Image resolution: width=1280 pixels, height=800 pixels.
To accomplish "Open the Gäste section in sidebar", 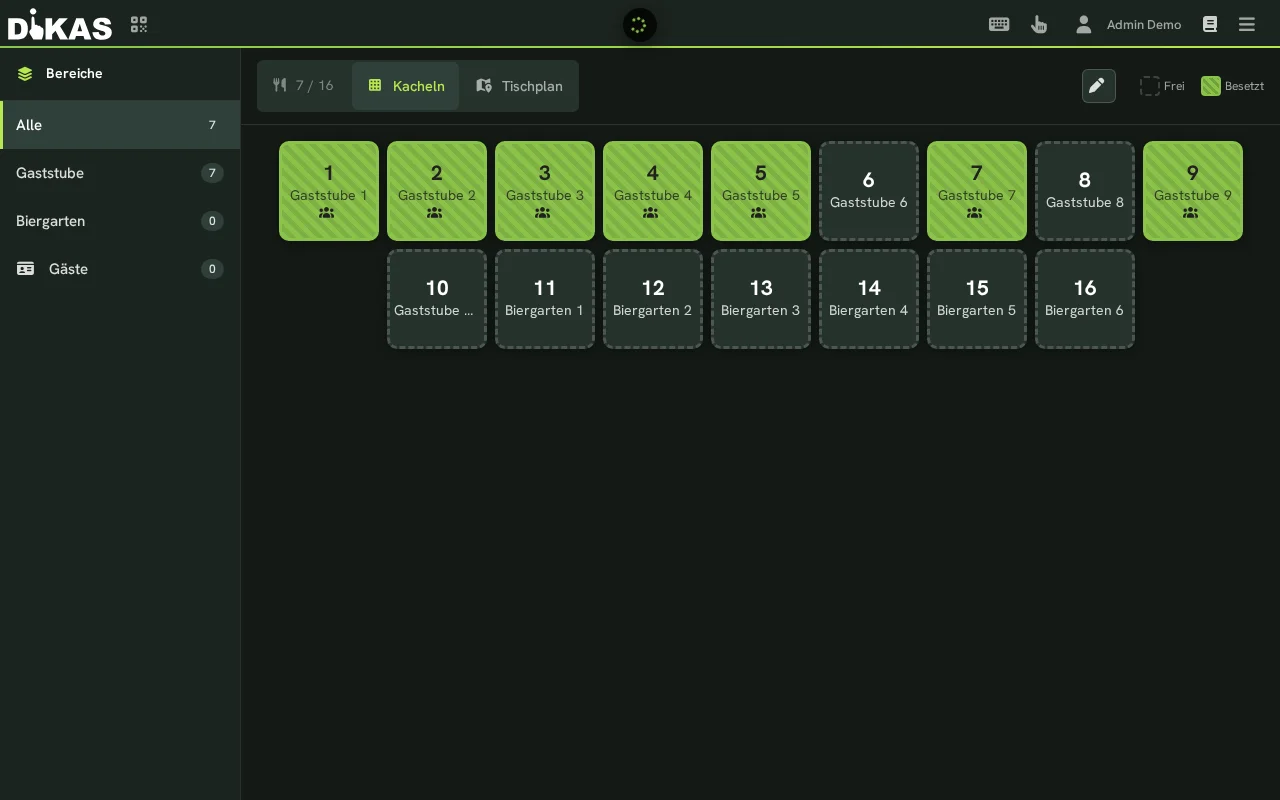I will pos(120,269).
